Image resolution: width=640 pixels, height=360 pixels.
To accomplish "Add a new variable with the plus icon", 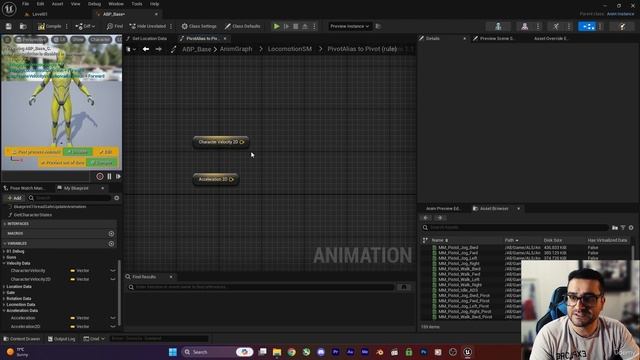I will (x=111, y=243).
